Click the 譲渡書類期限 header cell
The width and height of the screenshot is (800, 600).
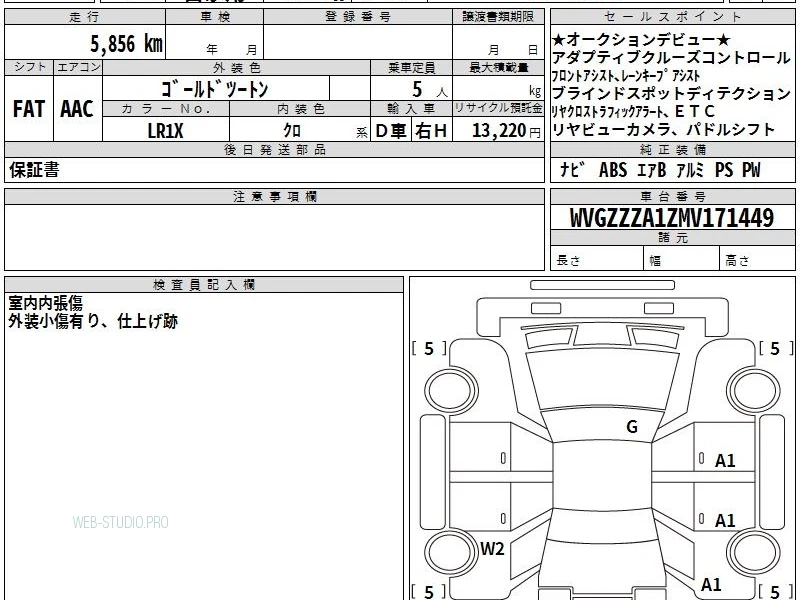(x=498, y=17)
